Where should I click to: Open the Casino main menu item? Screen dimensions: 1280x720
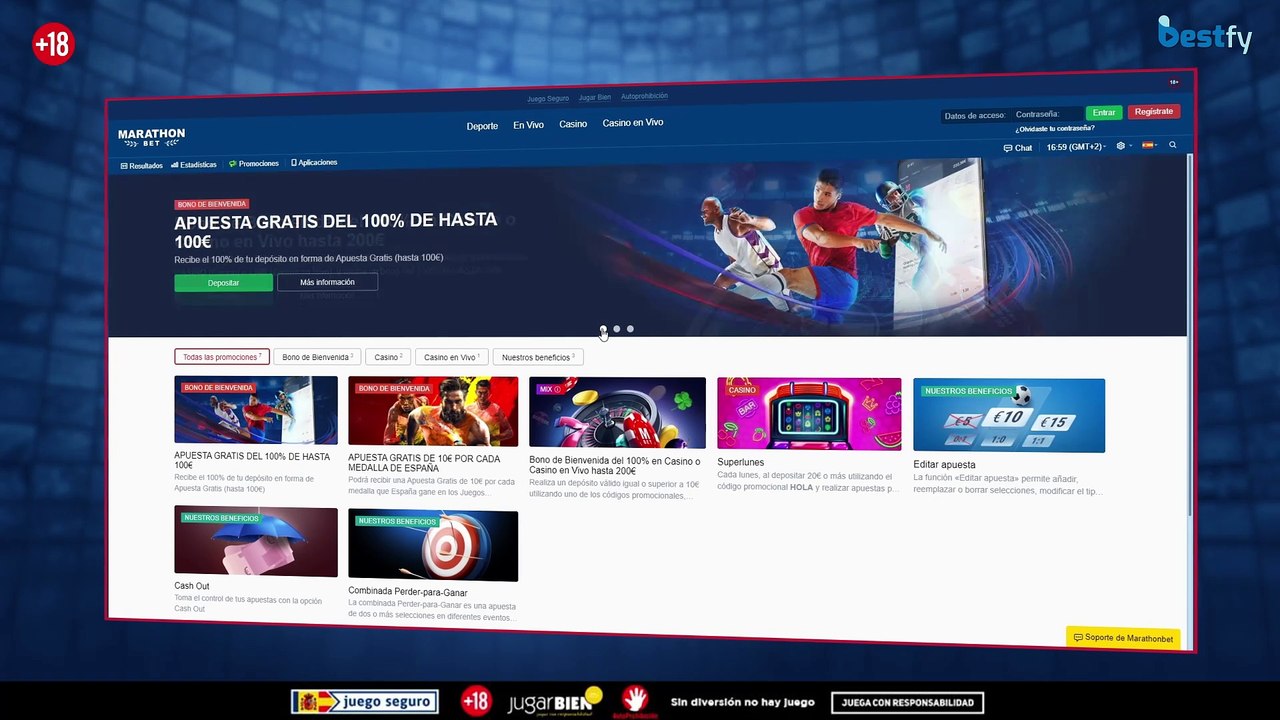(x=573, y=124)
